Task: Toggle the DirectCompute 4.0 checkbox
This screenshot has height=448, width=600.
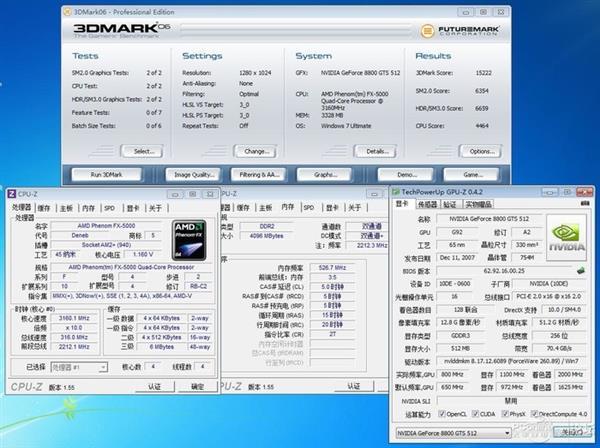Action: coord(535,414)
